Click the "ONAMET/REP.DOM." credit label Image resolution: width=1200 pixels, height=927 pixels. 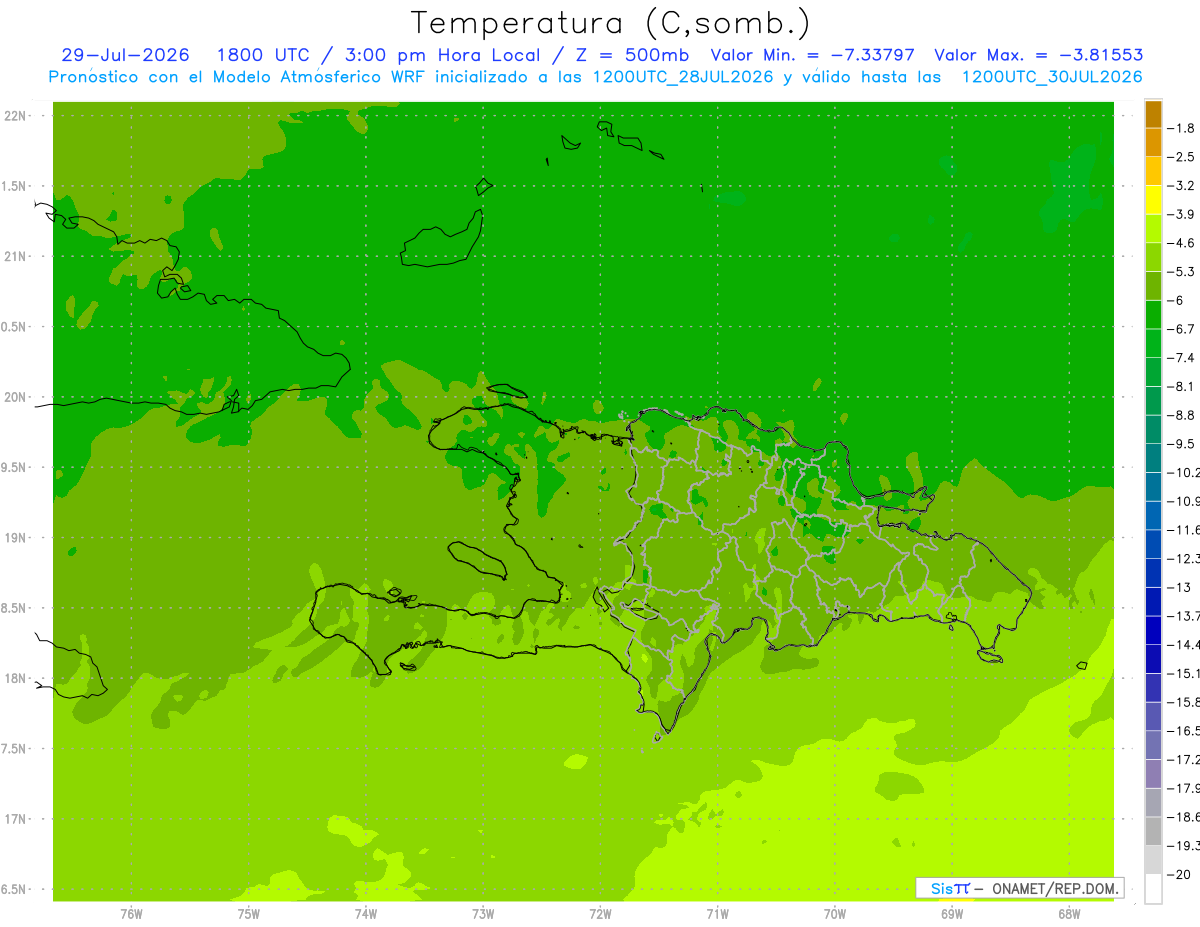[1055, 888]
